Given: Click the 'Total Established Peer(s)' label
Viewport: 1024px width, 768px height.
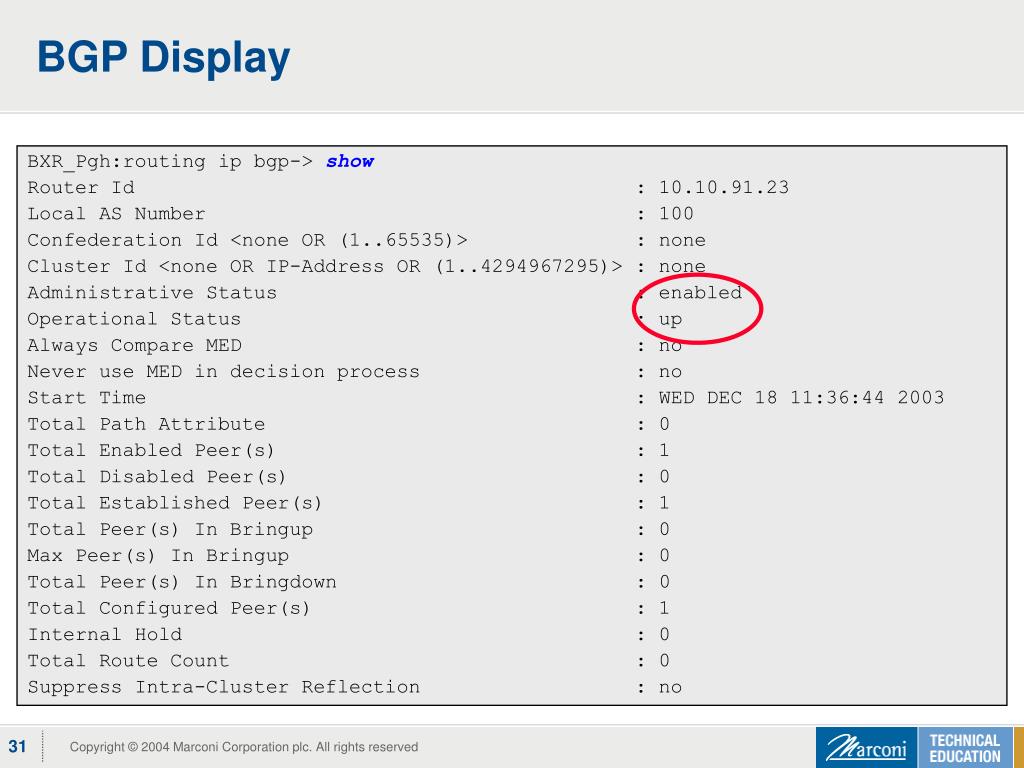Looking at the screenshot, I should (x=174, y=503).
